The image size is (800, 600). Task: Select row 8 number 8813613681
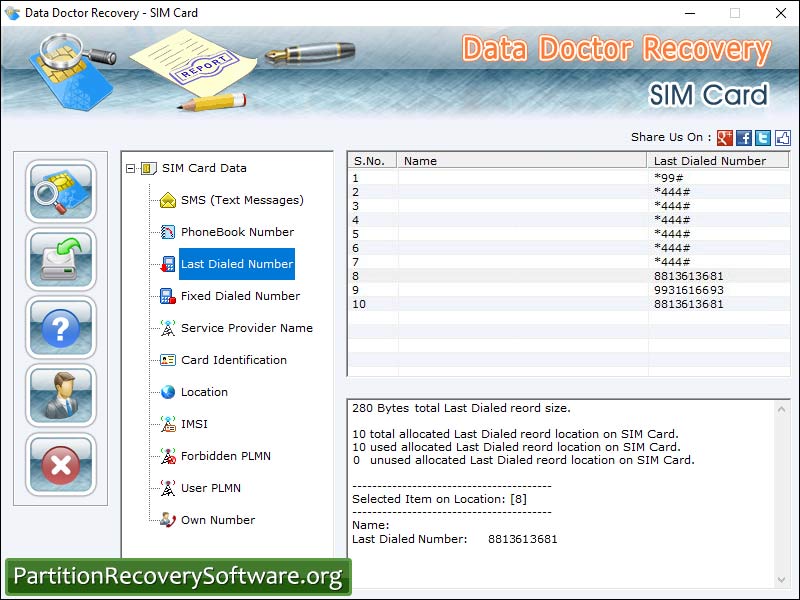point(569,276)
